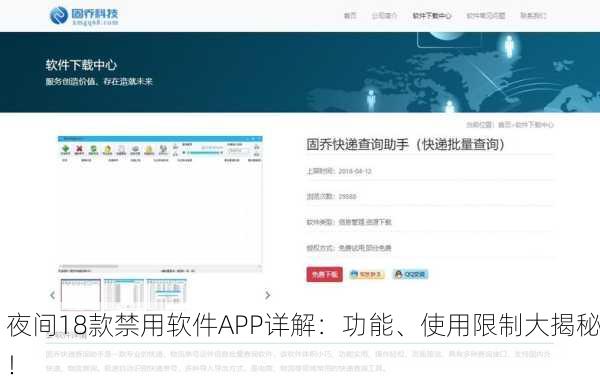Click the release date 2018-04-12
600x382 pixels.
point(355,171)
